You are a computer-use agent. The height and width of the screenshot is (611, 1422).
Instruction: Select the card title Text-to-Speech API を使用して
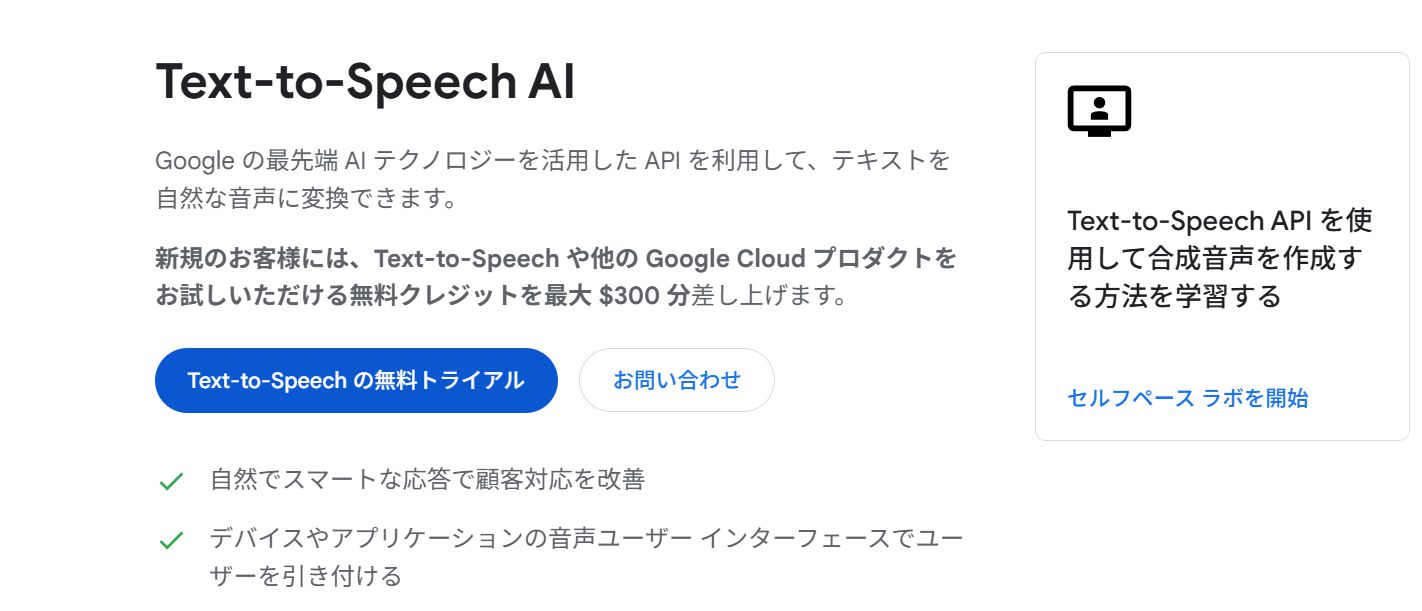tap(1219, 221)
